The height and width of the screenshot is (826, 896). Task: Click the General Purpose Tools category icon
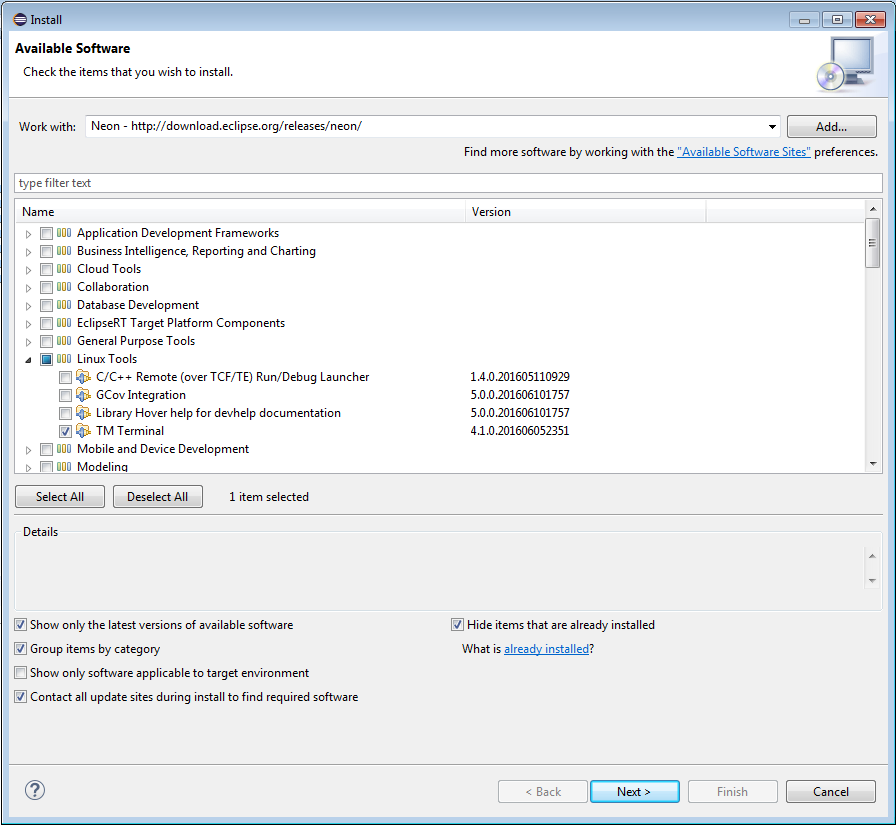point(64,341)
